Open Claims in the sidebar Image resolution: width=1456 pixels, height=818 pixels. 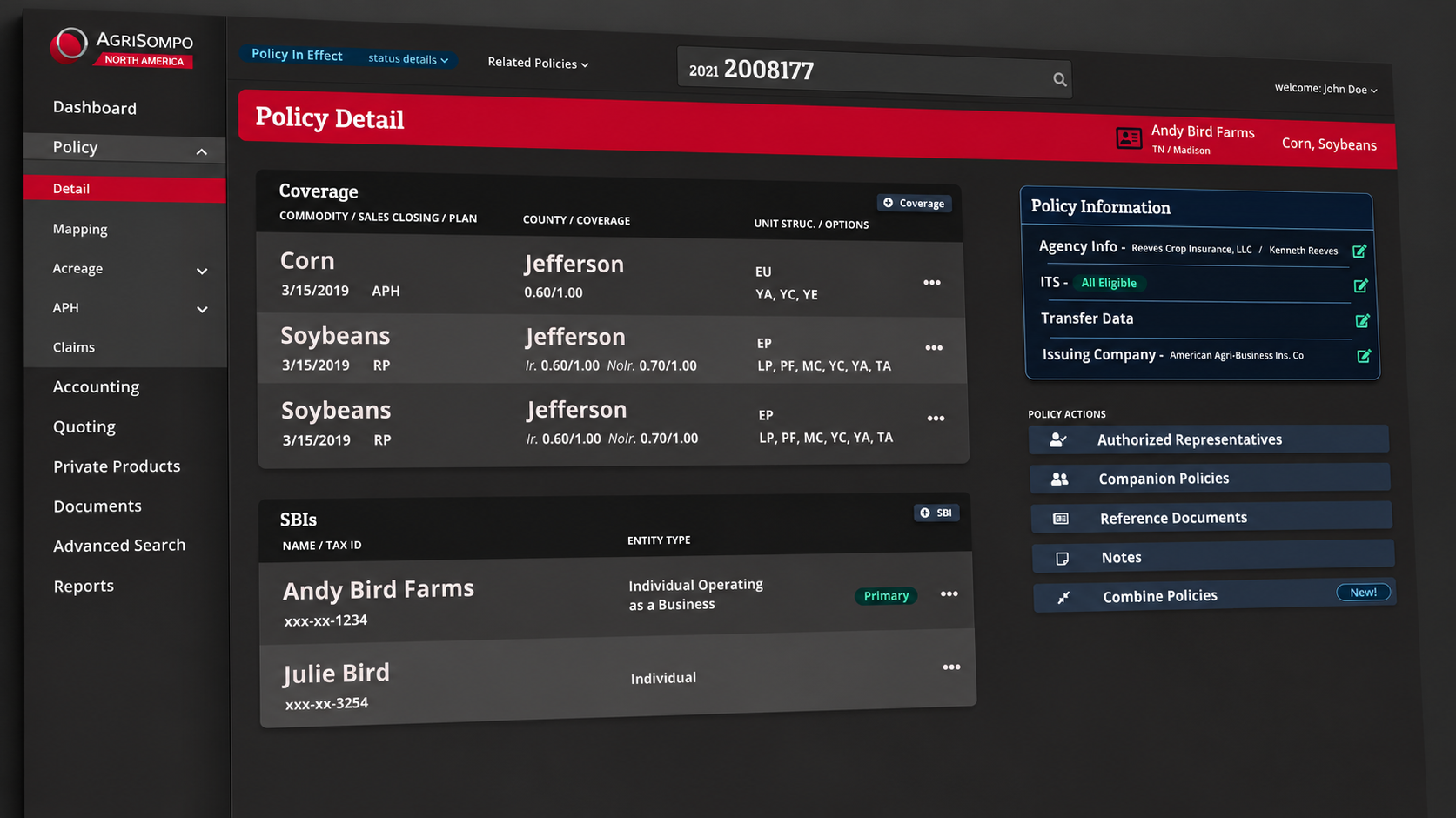click(x=73, y=347)
